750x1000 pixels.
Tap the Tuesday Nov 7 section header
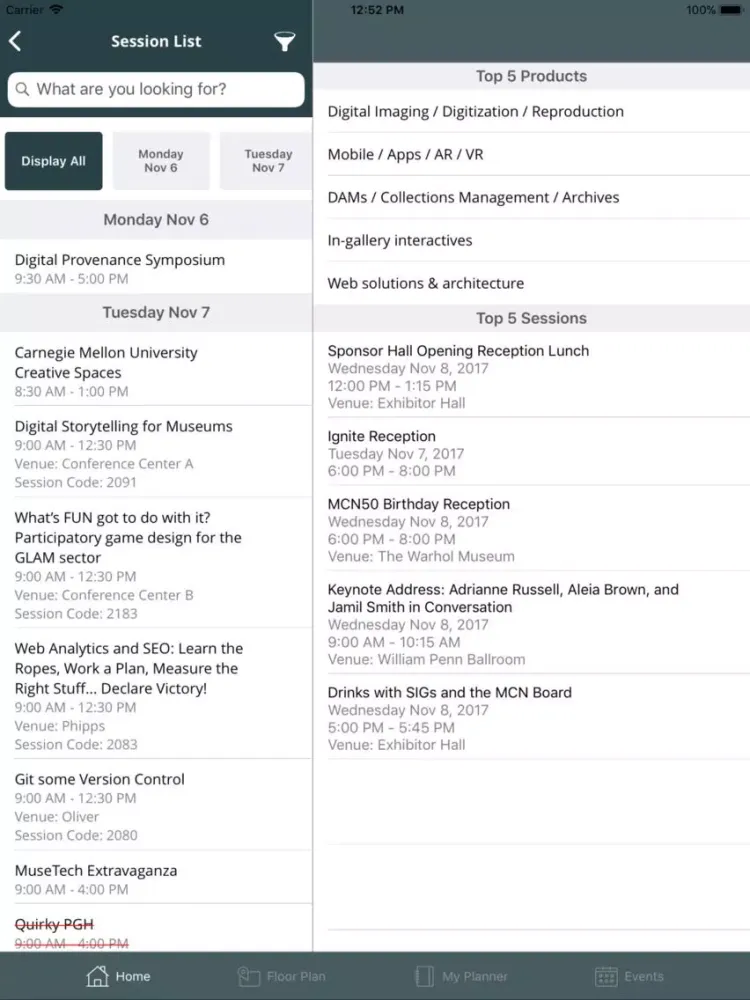click(x=156, y=312)
